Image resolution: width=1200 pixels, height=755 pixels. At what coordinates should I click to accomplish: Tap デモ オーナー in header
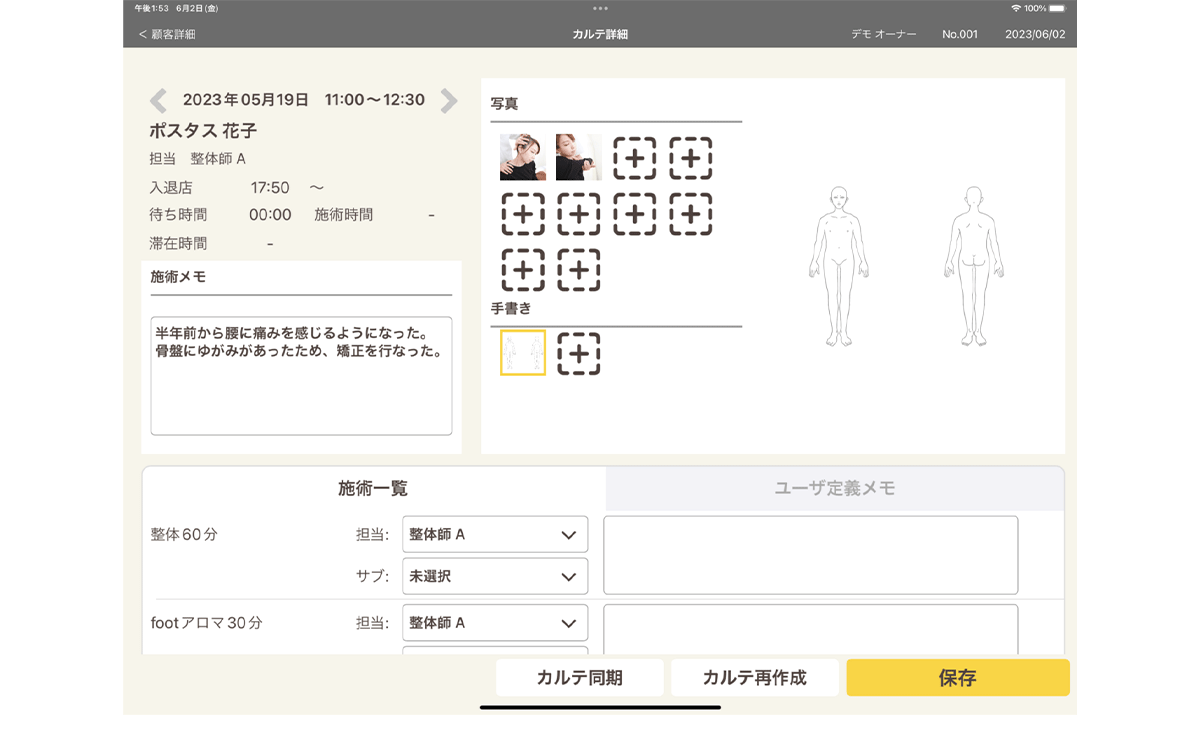tap(884, 34)
